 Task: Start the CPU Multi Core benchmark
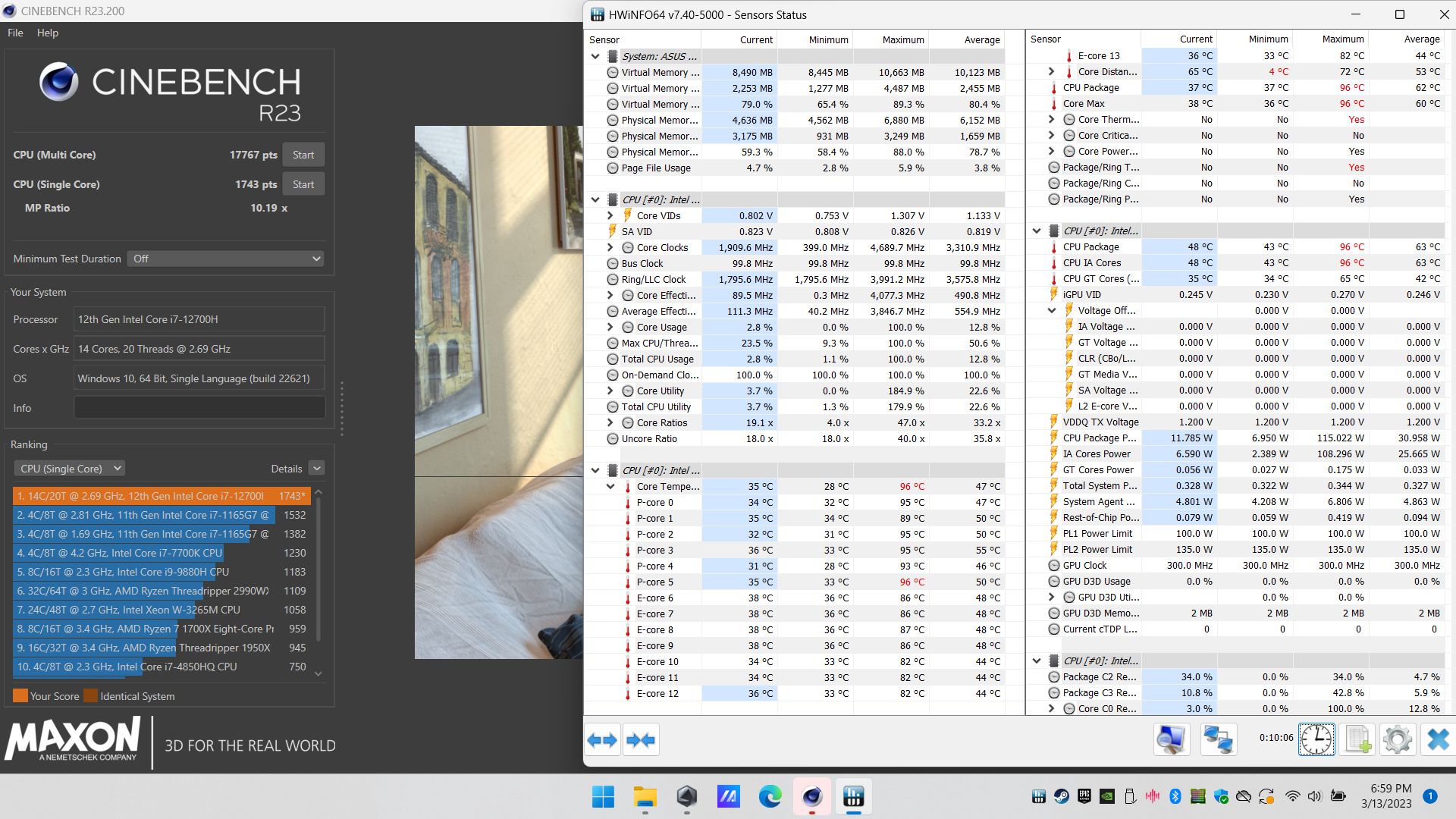point(303,154)
